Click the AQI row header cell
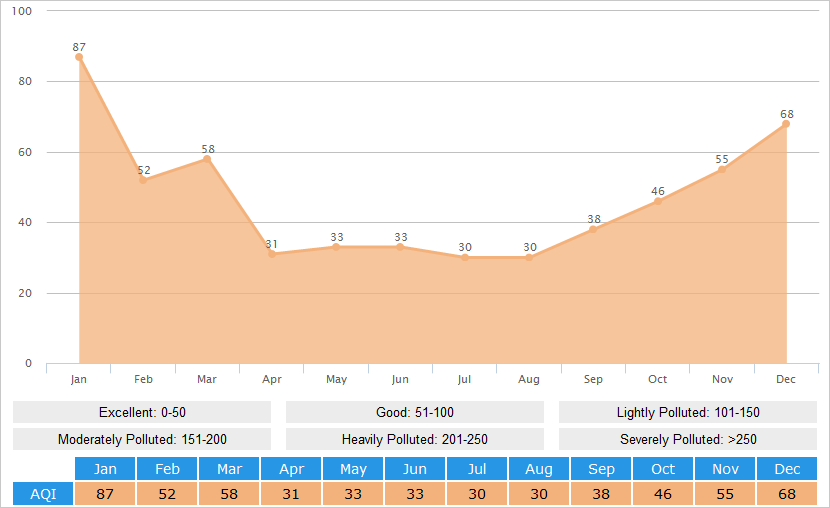This screenshot has width=830, height=508. (43, 494)
